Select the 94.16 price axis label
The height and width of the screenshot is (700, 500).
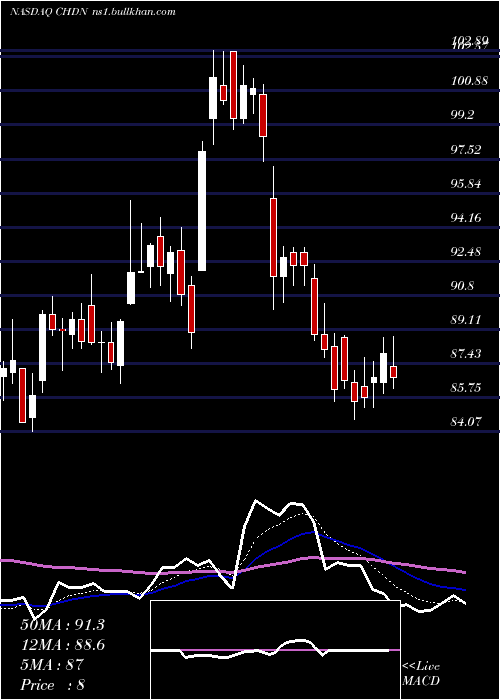coord(466,217)
